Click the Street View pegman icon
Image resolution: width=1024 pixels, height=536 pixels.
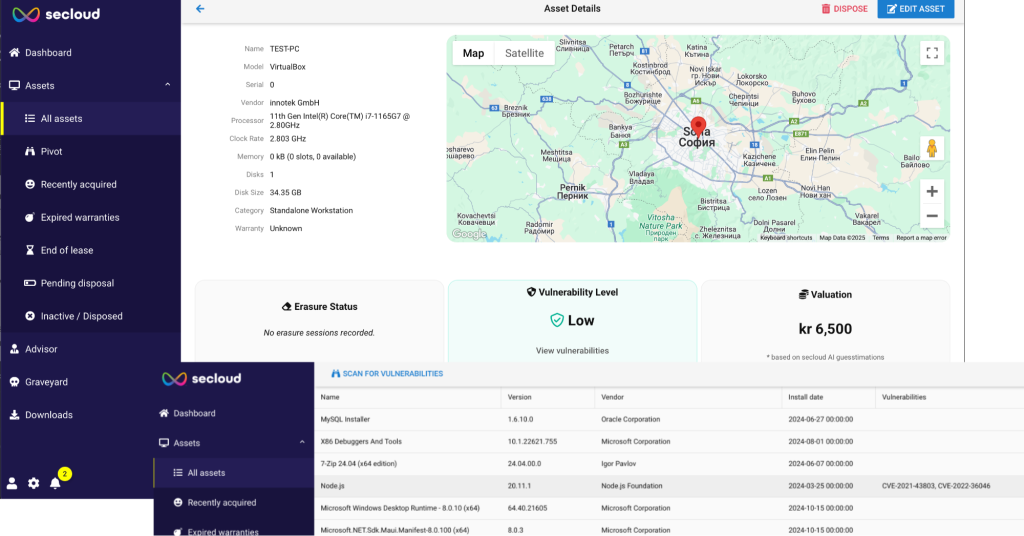tap(932, 149)
